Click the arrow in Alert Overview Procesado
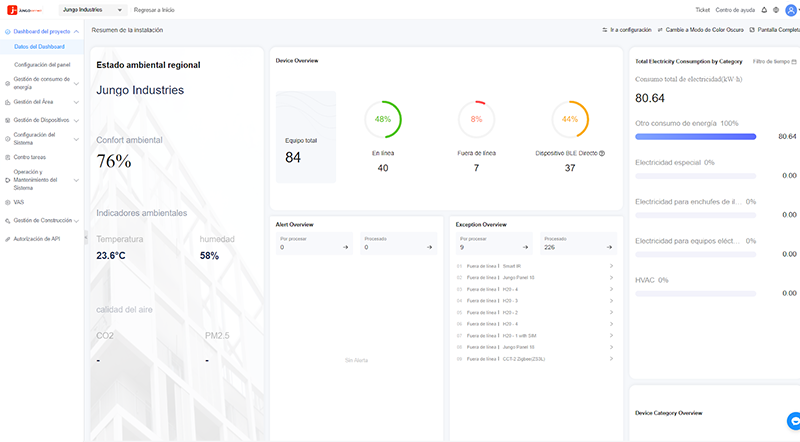The width and height of the screenshot is (800, 442). coord(429,247)
